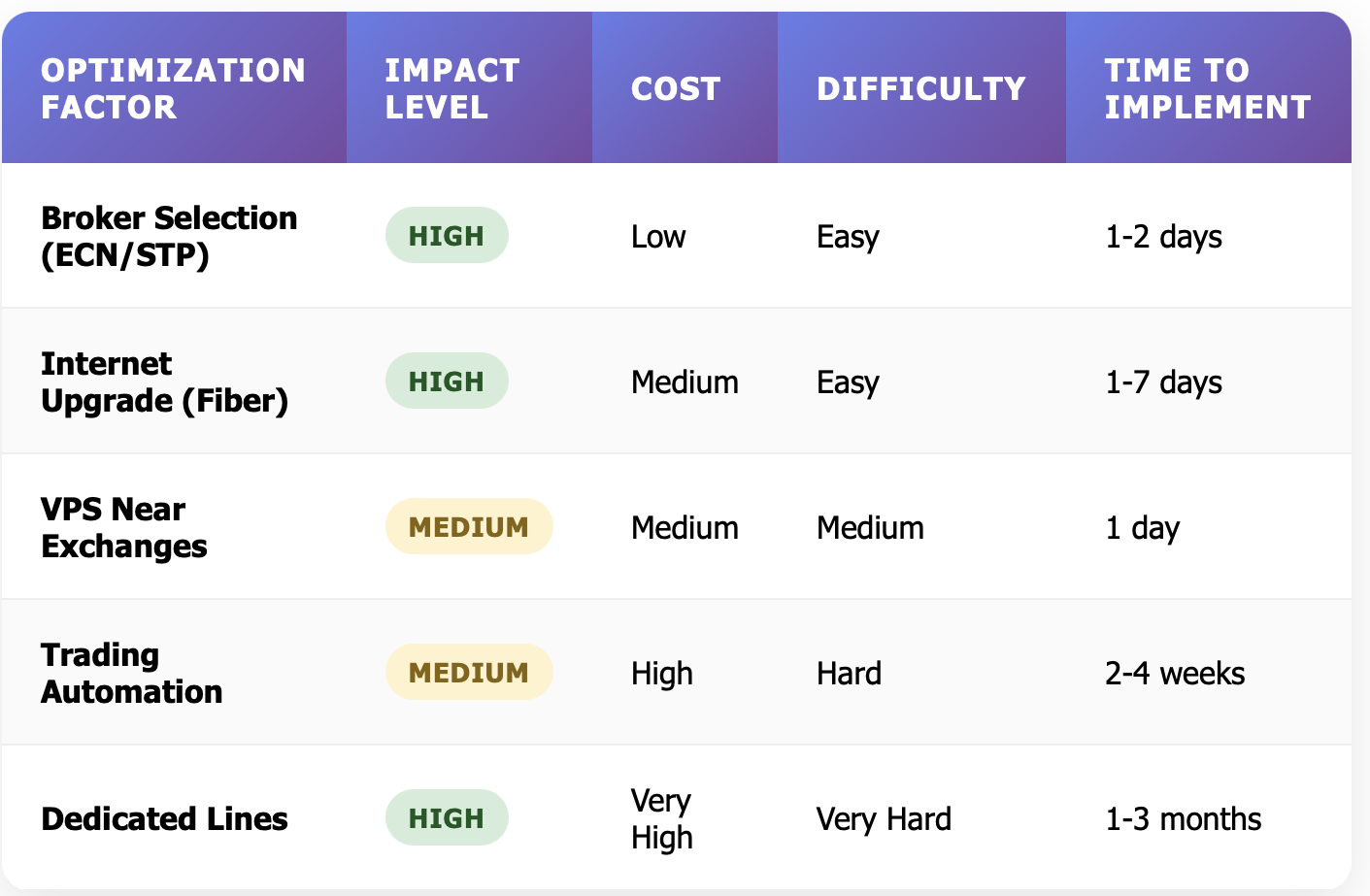
Task: Click the VPS Near Exchanges row label
Action: point(124,527)
